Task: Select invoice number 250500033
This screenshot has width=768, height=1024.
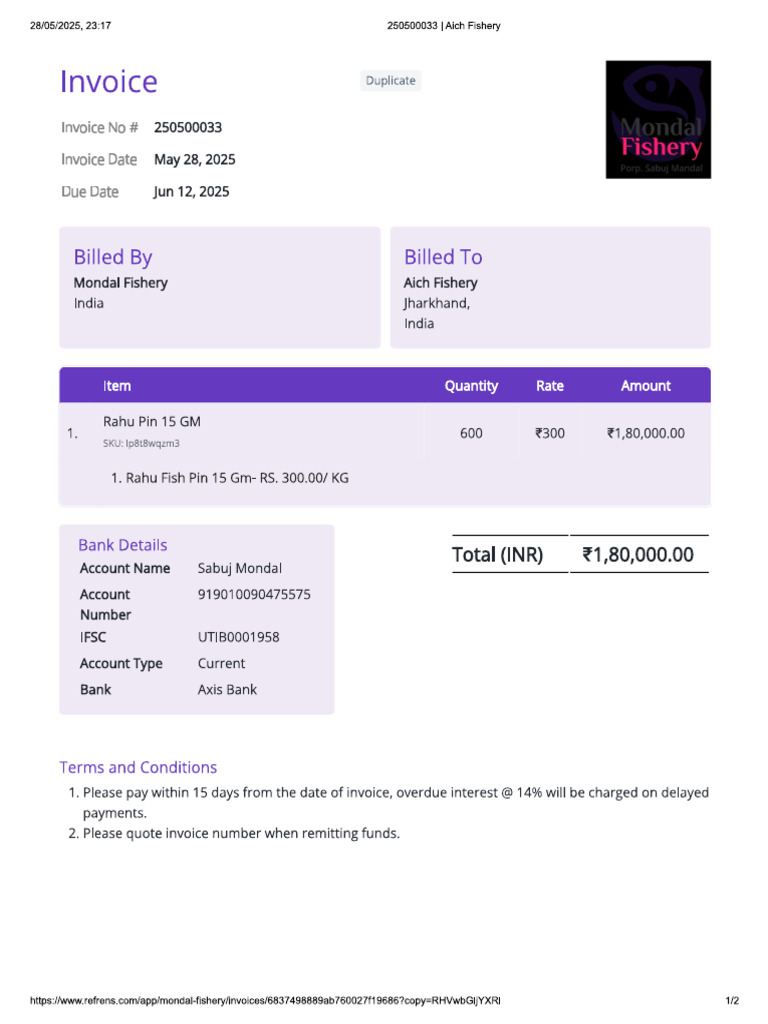Action: [x=188, y=127]
